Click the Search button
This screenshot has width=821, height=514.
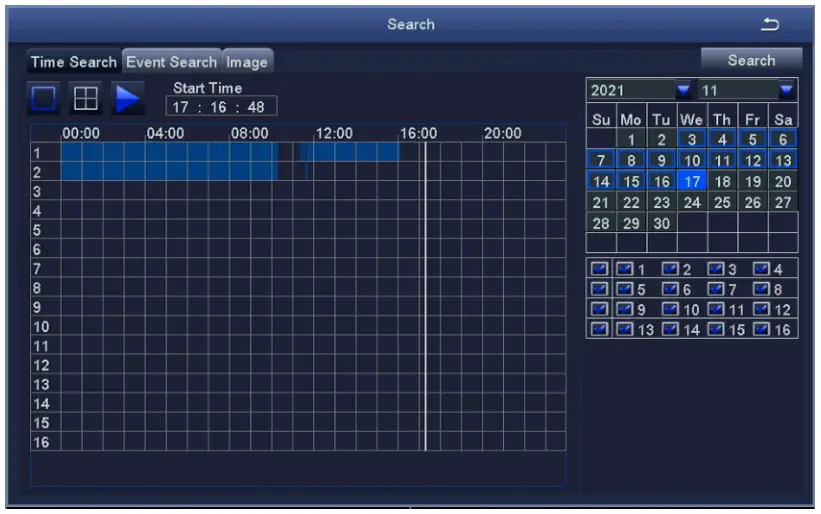click(751, 60)
